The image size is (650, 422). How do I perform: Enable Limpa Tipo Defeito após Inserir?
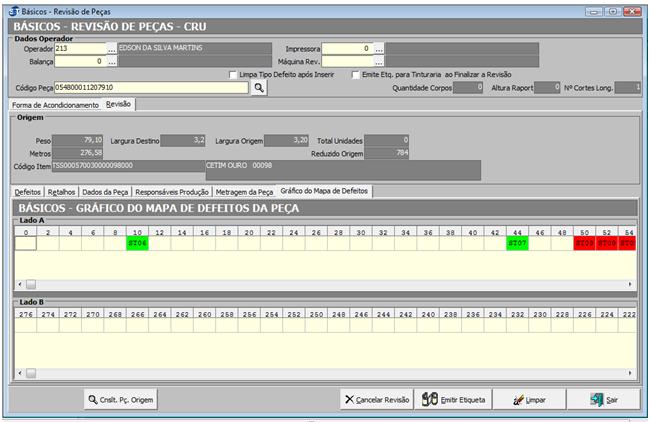tap(233, 74)
